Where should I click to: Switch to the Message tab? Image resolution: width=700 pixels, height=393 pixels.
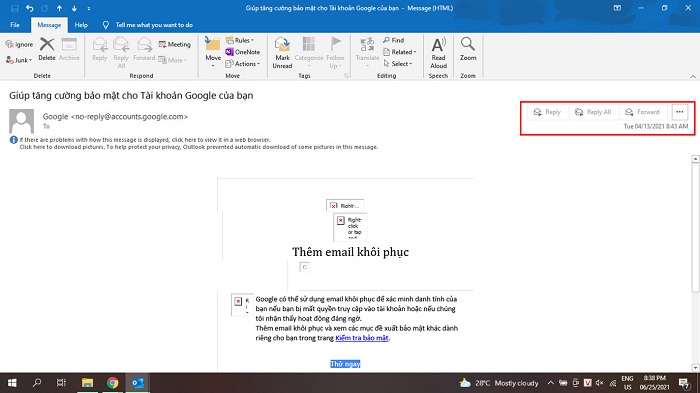click(49, 25)
